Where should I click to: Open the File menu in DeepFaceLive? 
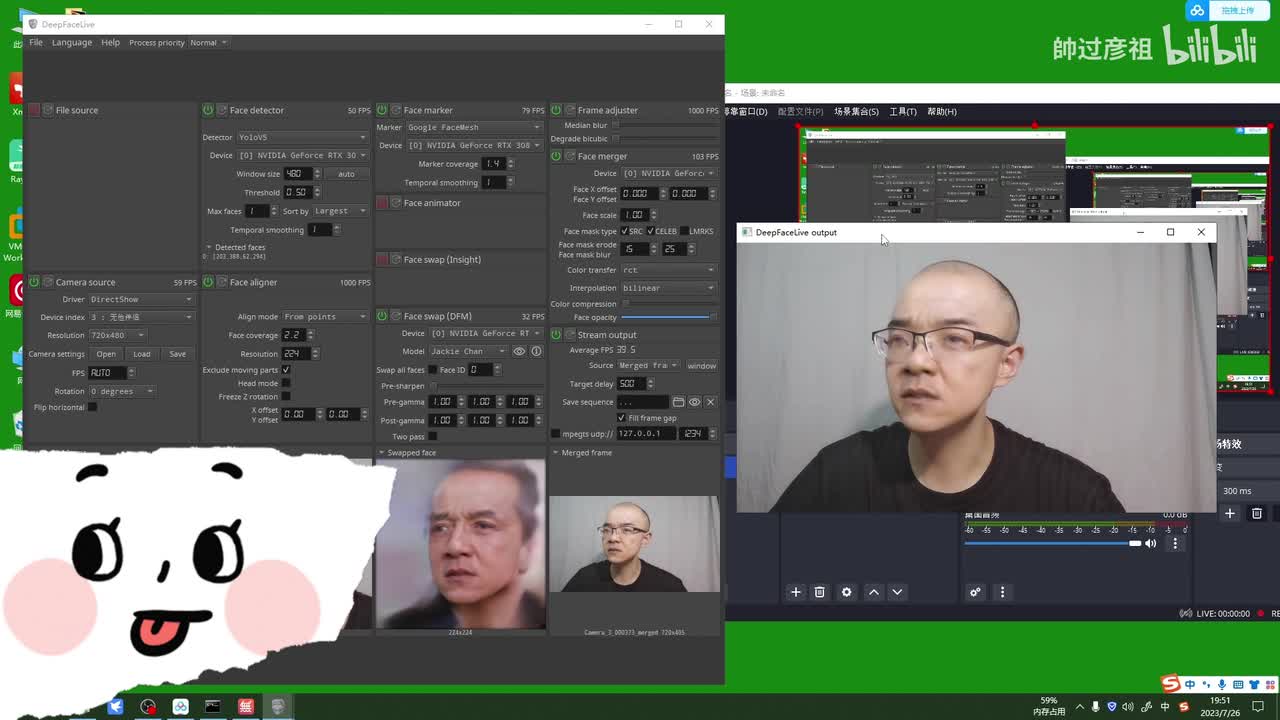[x=36, y=43]
